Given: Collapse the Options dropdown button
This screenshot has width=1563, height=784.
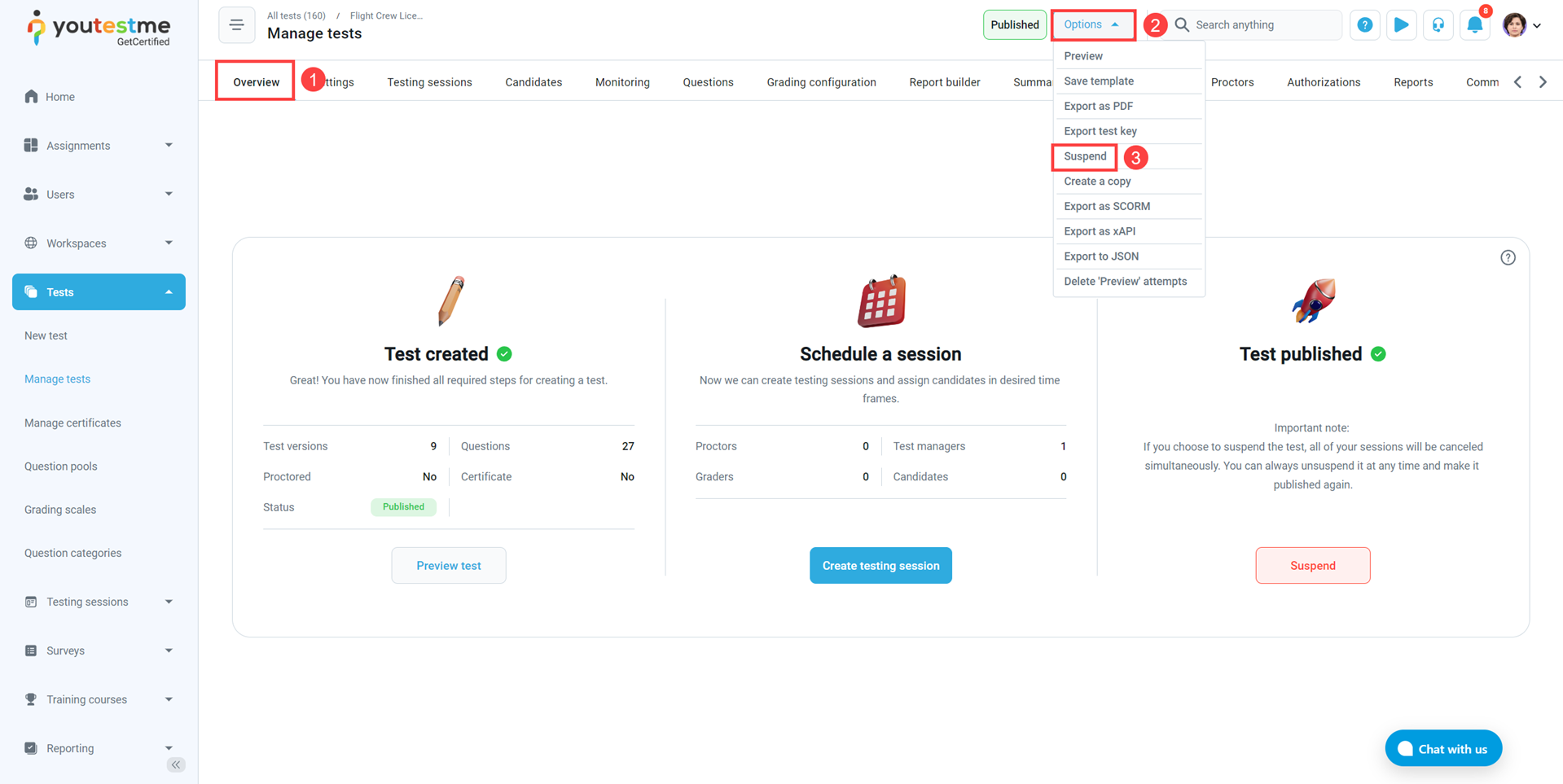Looking at the screenshot, I should click(1092, 25).
